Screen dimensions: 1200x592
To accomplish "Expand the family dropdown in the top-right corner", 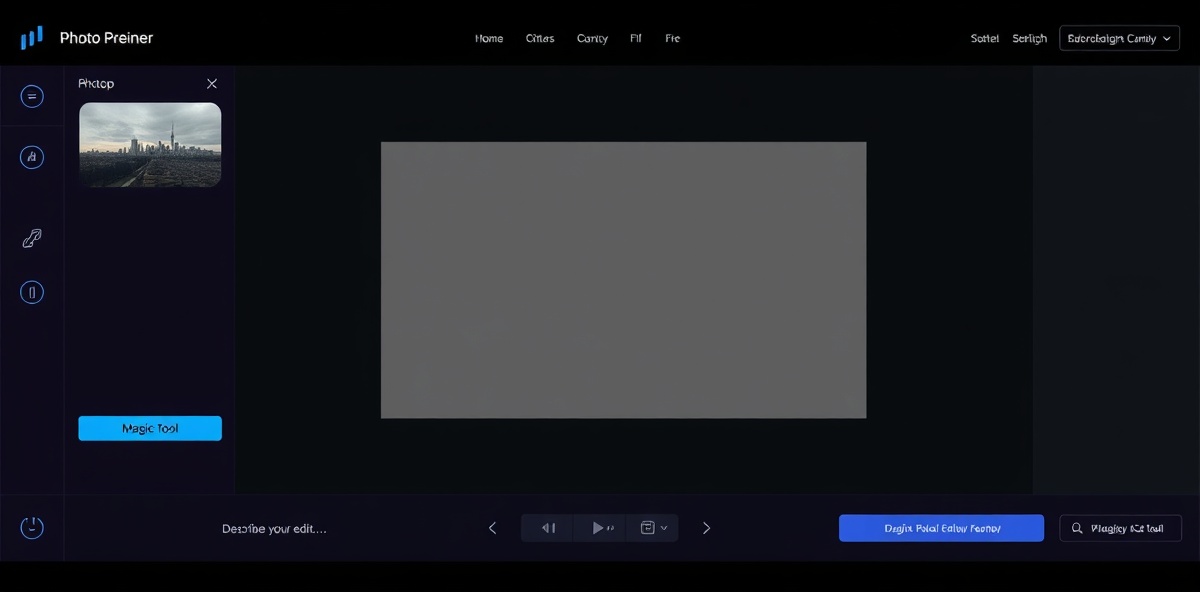I will (x=1118, y=37).
